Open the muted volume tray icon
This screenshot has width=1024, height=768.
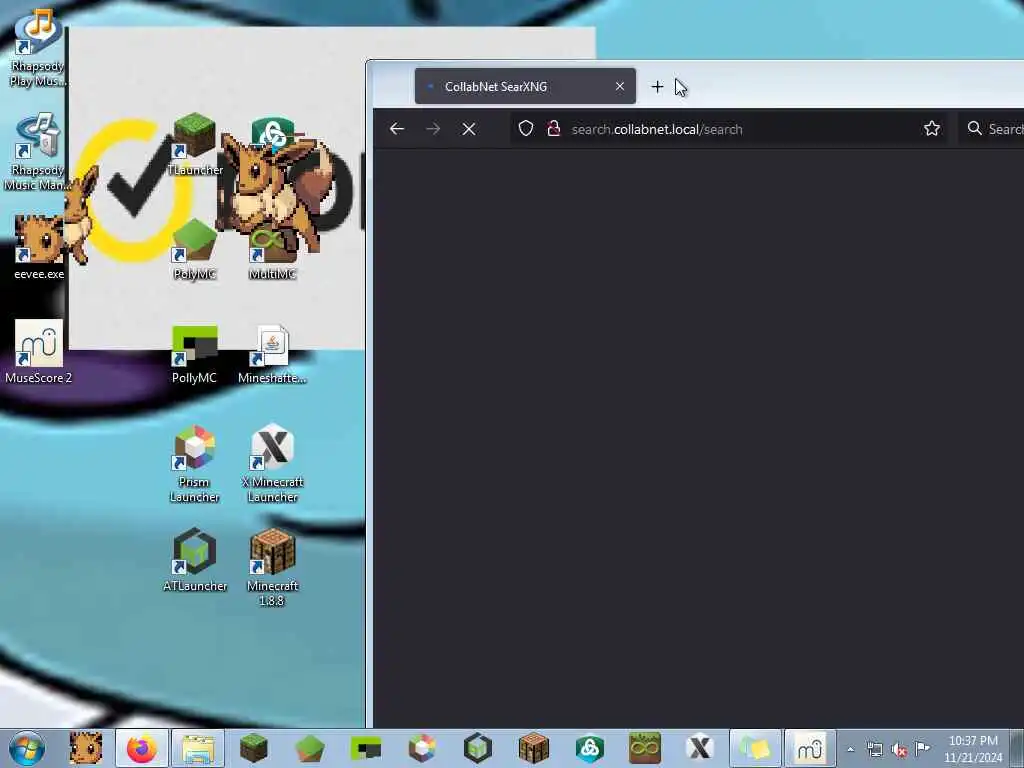[899, 749]
